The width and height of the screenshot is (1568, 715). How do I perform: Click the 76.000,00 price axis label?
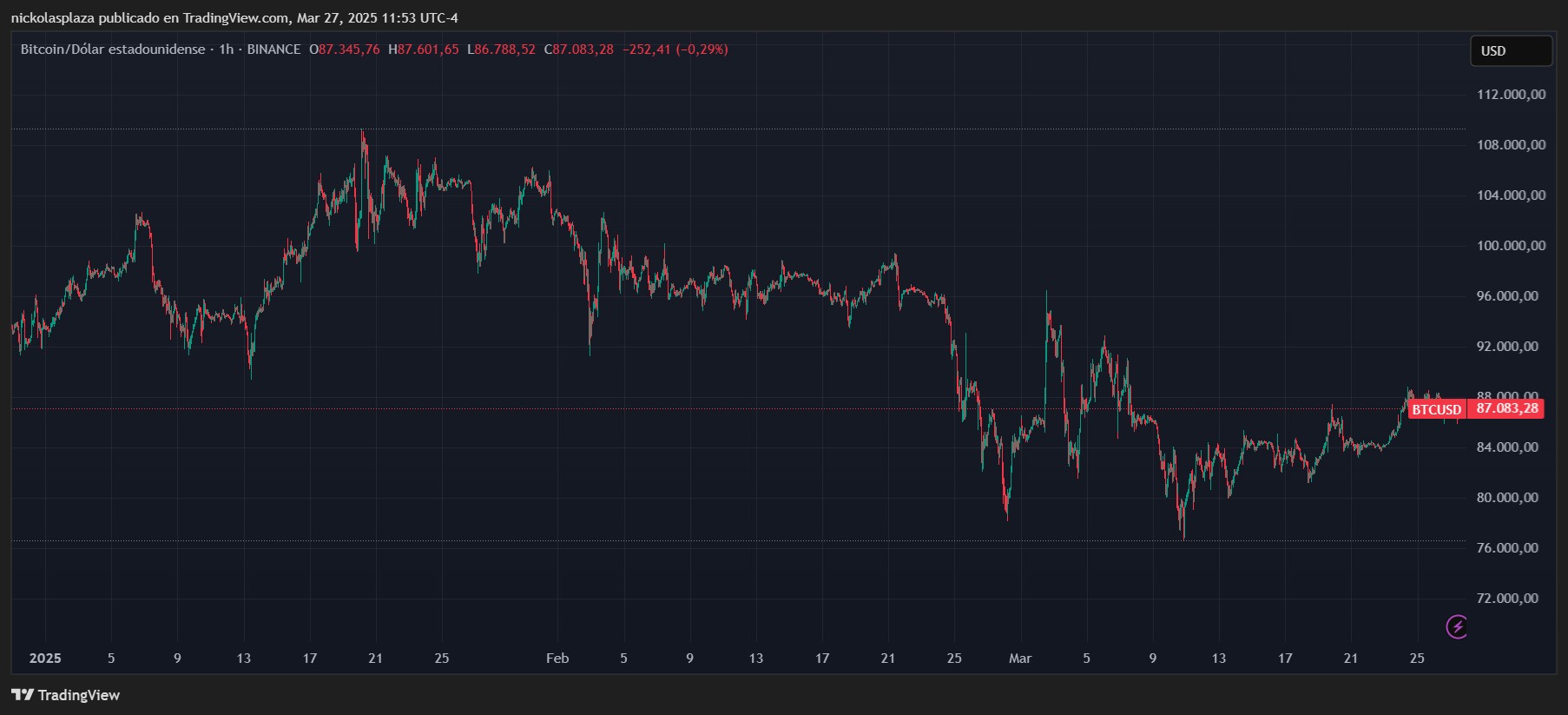tap(1507, 548)
